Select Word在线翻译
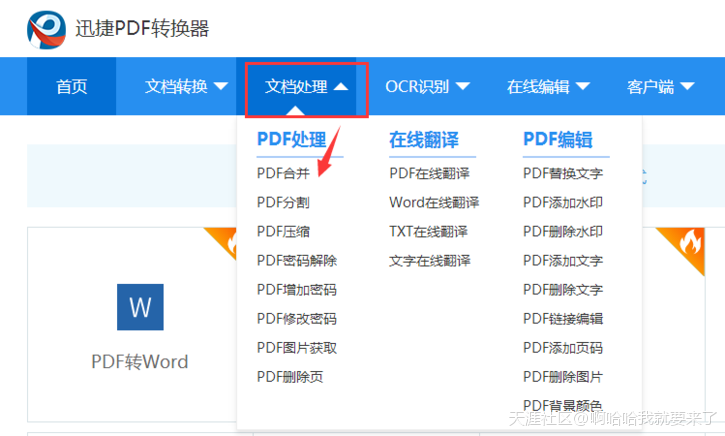 pos(434,203)
